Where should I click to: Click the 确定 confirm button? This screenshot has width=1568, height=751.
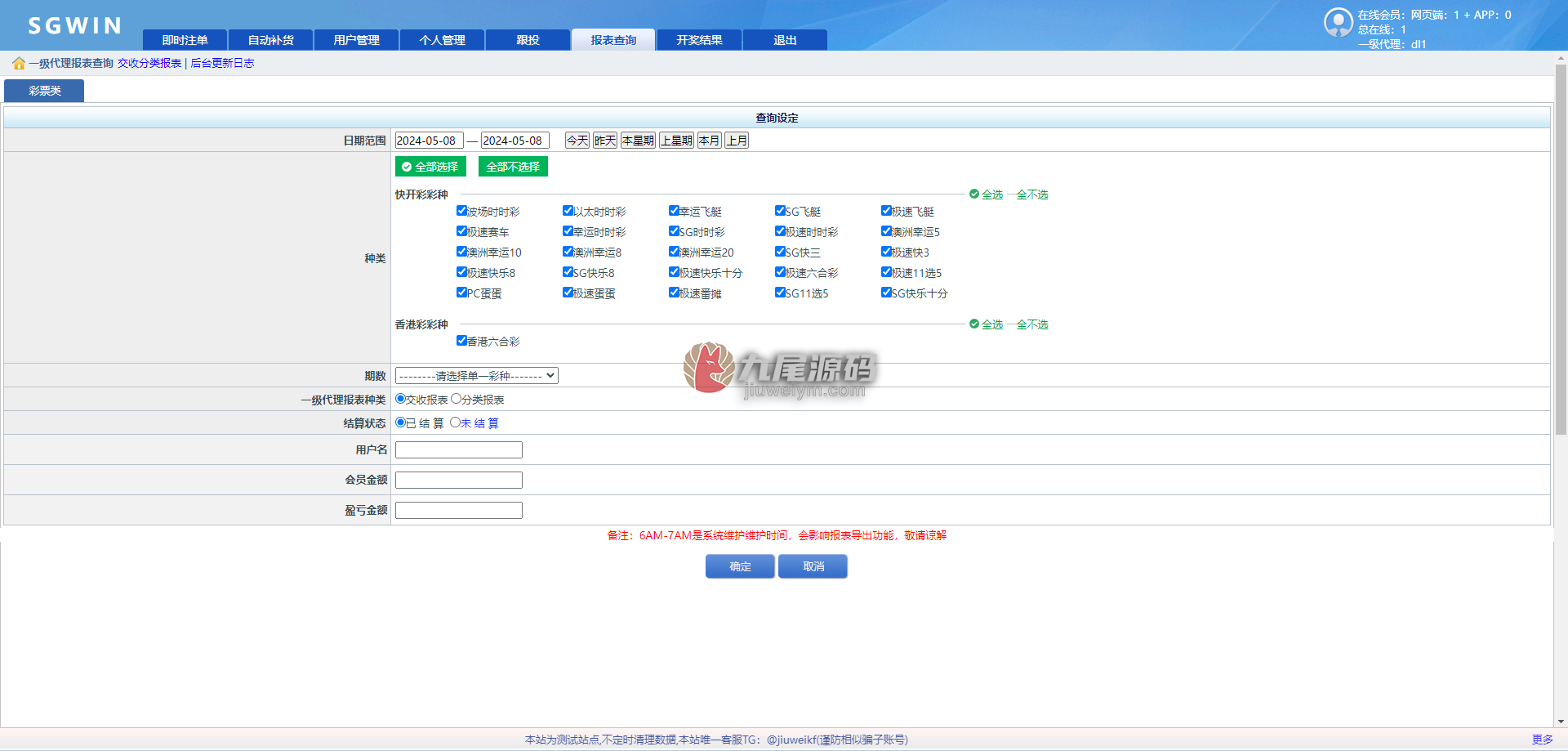point(740,566)
